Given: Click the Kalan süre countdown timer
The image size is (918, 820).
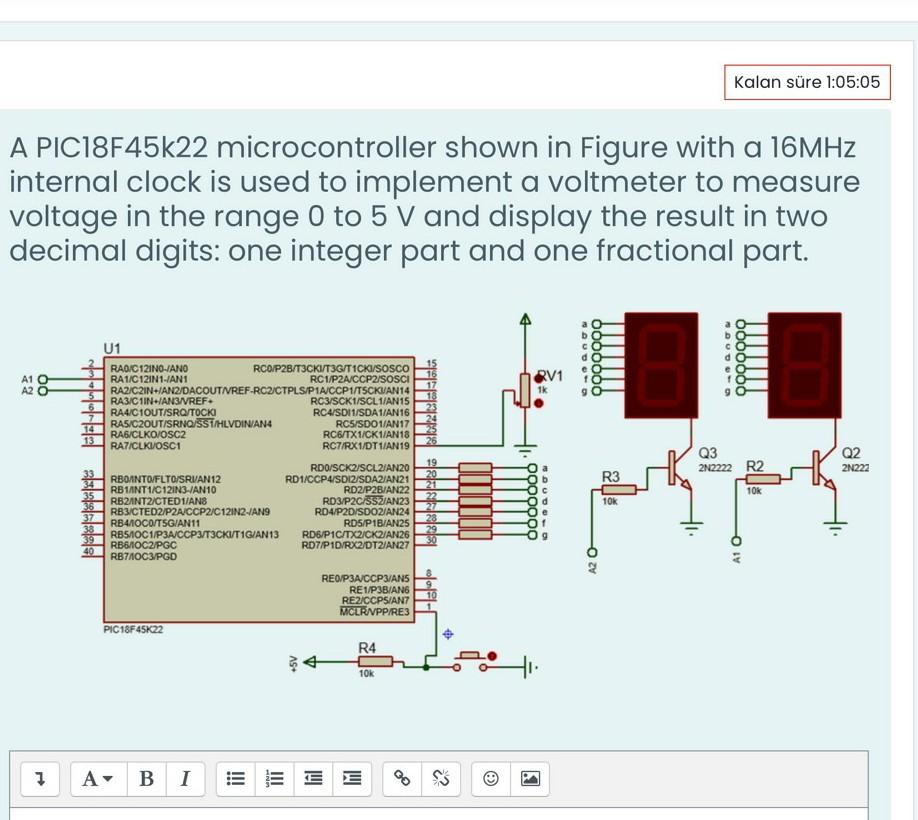Looking at the screenshot, I should click(806, 82).
